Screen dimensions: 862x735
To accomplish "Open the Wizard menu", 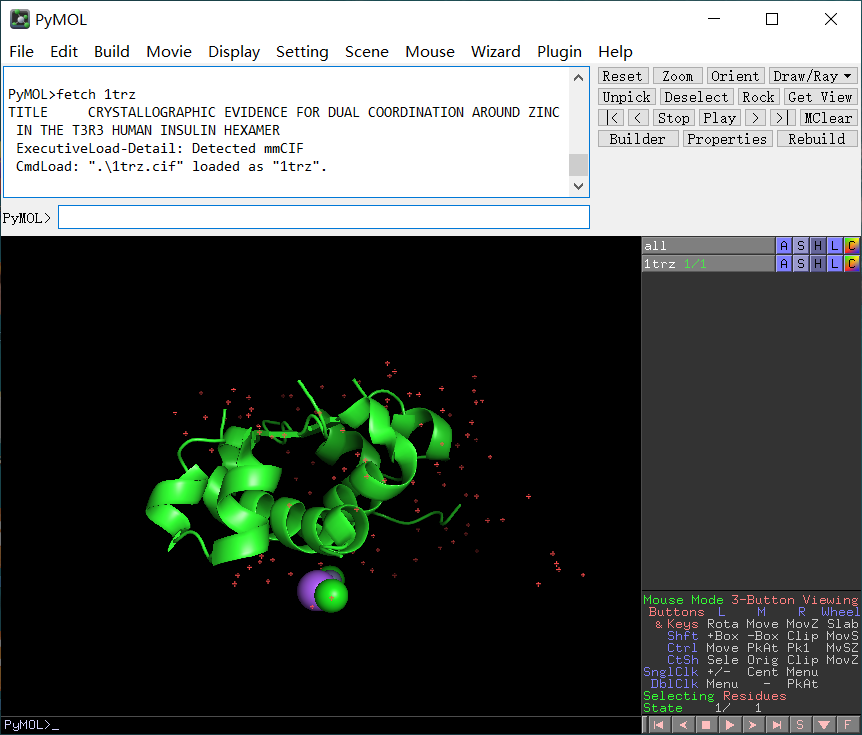I will pyautogui.click(x=495, y=51).
